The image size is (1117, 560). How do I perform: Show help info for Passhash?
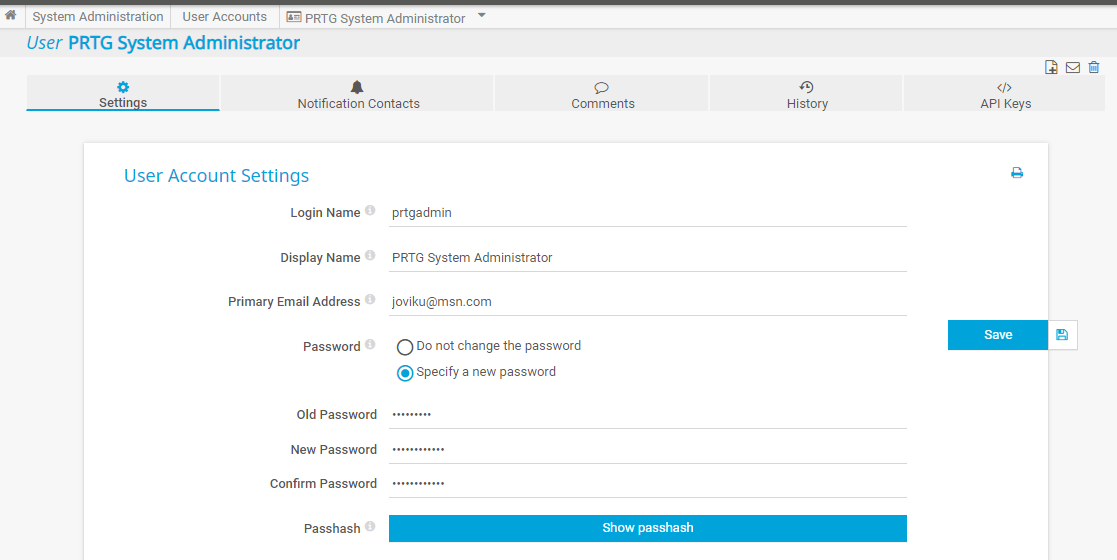[x=370, y=526]
